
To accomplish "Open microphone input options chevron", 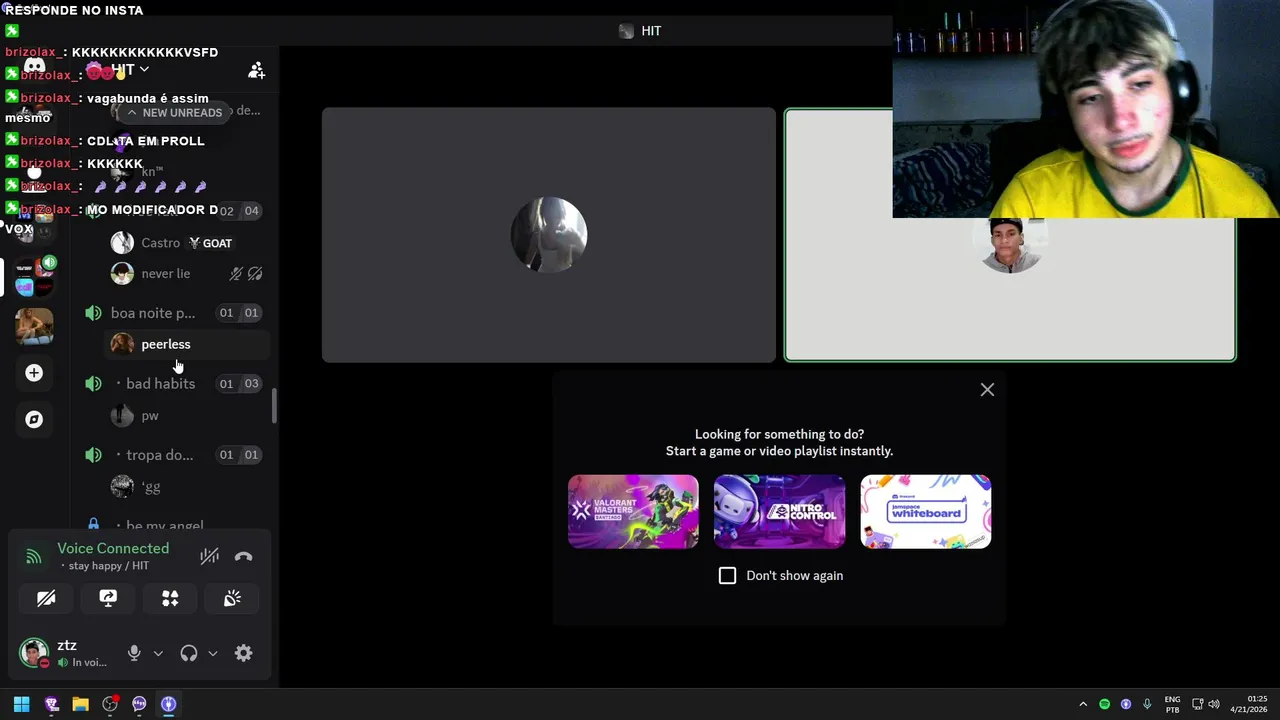I will coord(157,654).
